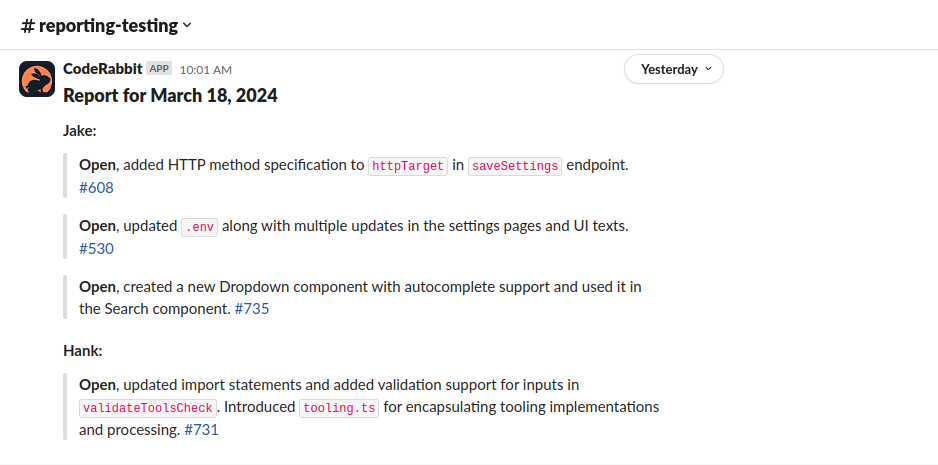Click the .env code snippet
The height and width of the screenshot is (465, 938).
coord(200,227)
